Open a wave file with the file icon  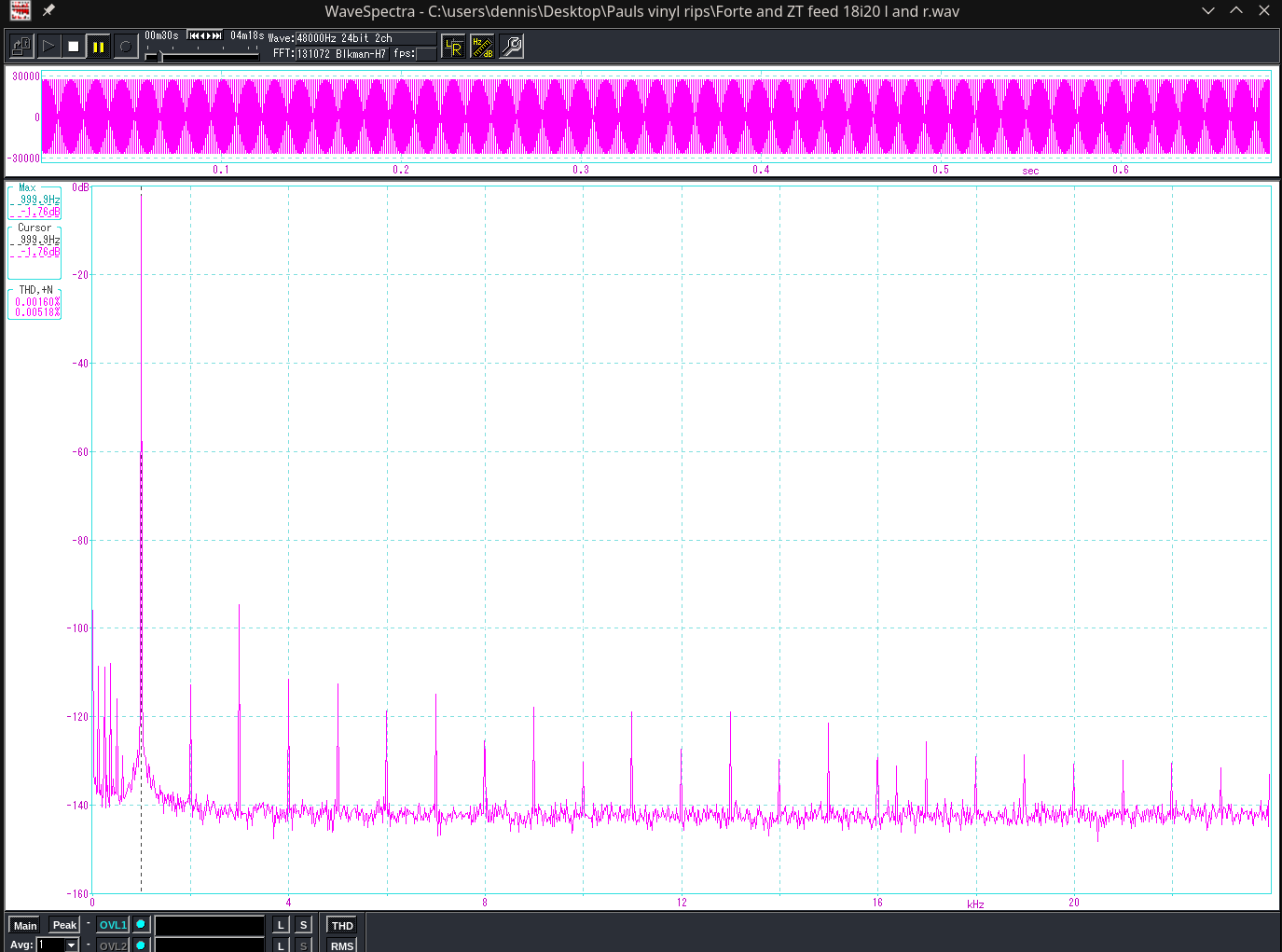click(21, 46)
